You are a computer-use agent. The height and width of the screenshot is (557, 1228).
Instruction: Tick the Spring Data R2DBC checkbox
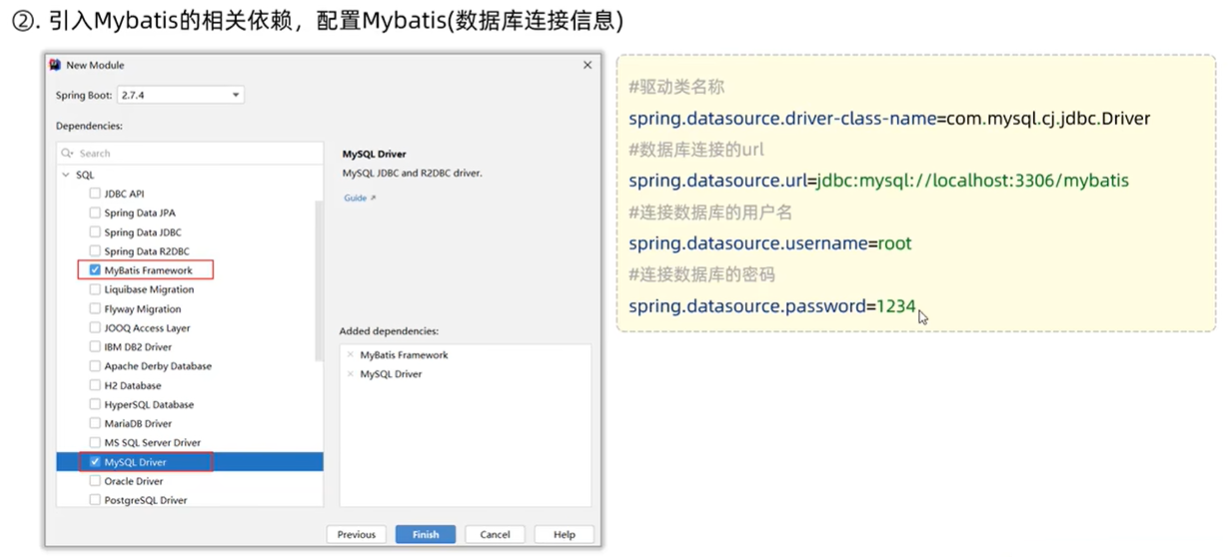[x=95, y=251]
